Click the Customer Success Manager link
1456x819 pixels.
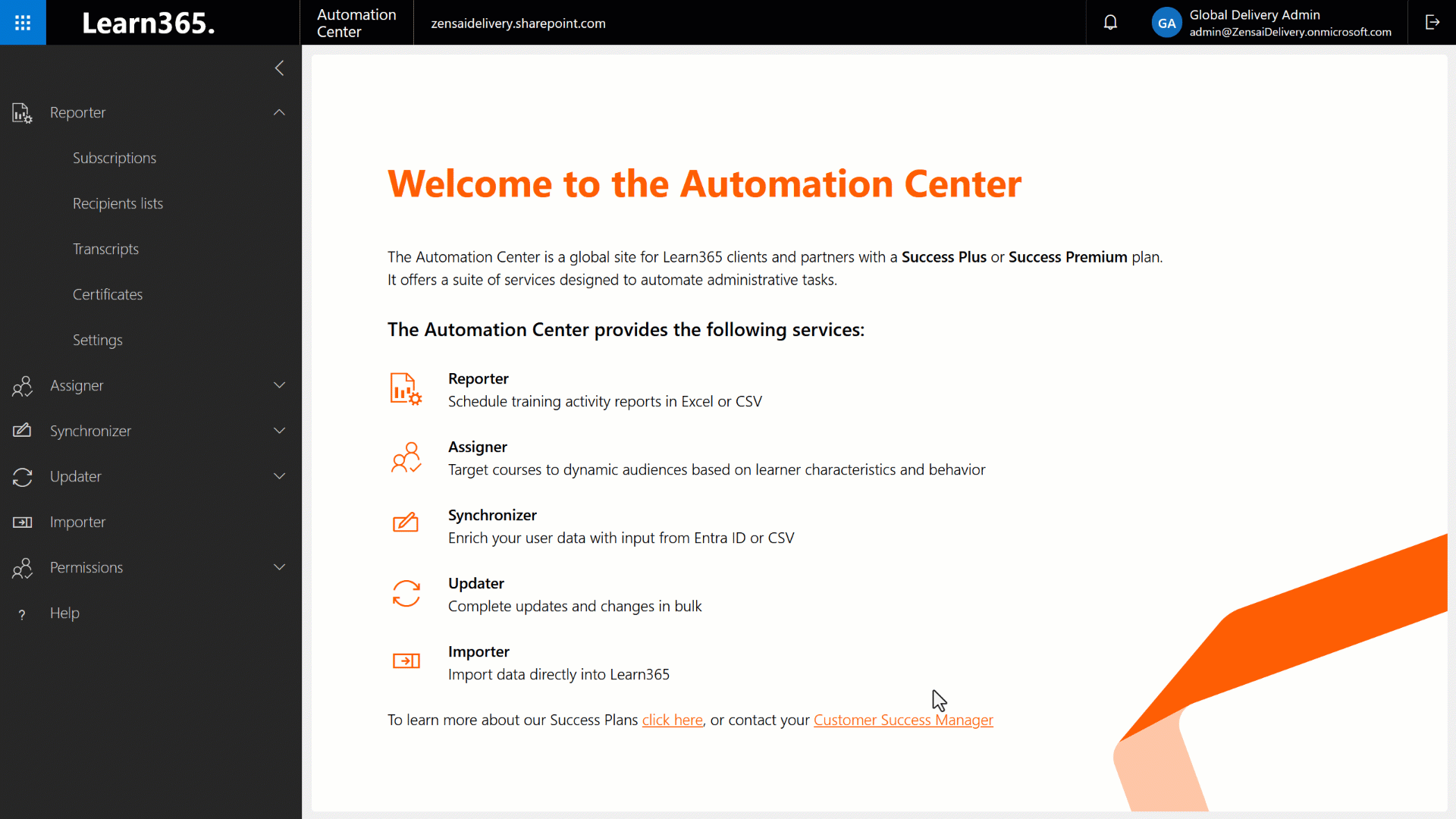tap(903, 720)
